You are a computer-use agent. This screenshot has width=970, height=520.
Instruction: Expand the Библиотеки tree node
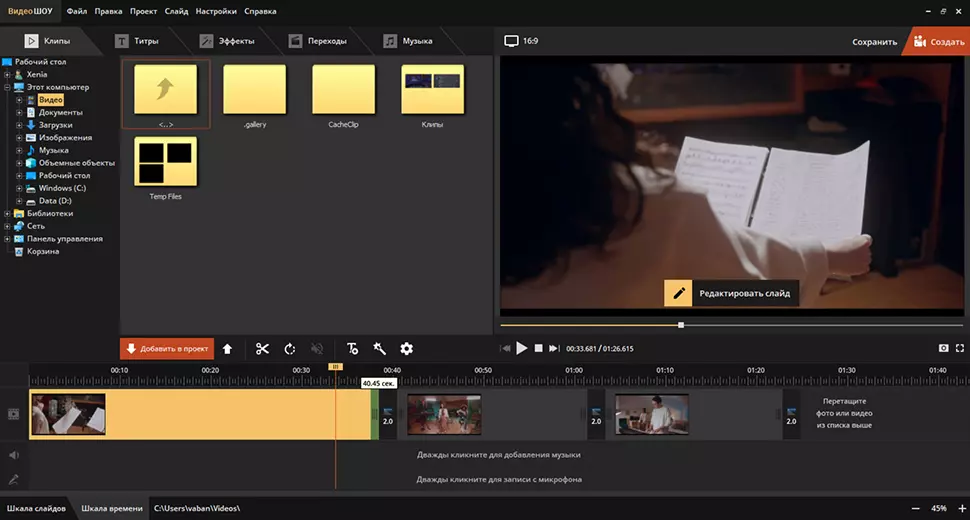tap(7, 213)
